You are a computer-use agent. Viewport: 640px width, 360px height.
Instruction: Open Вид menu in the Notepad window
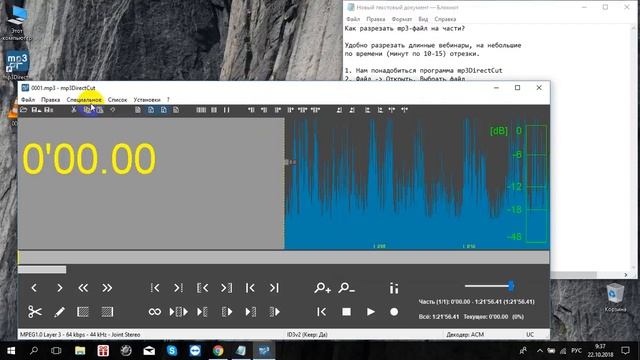[423, 19]
